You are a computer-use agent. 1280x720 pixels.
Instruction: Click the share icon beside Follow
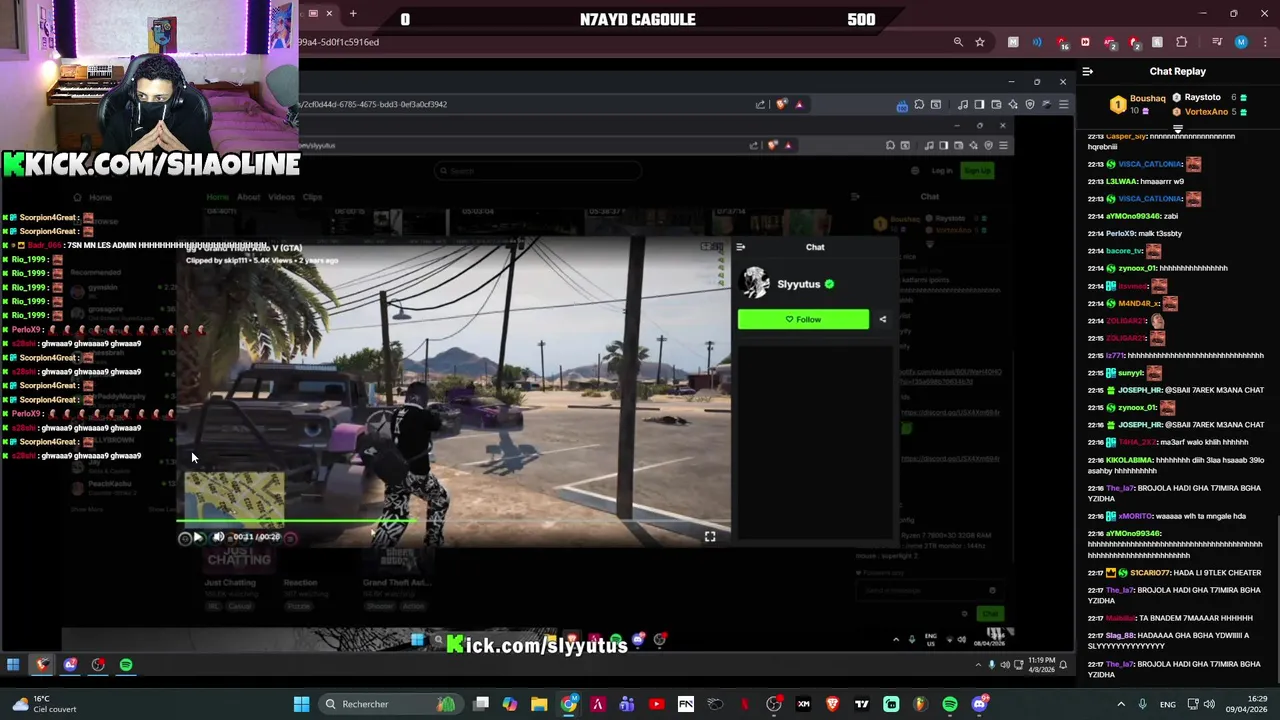point(882,319)
